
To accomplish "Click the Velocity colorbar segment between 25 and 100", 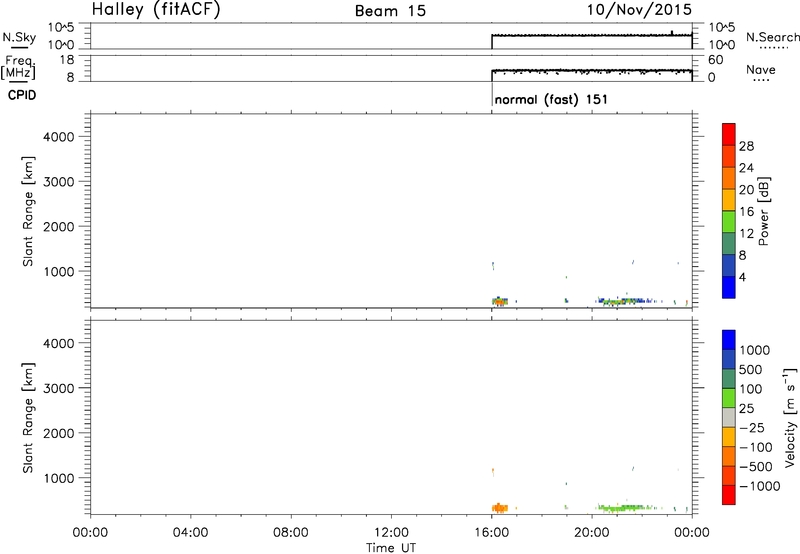I will [x=729, y=398].
